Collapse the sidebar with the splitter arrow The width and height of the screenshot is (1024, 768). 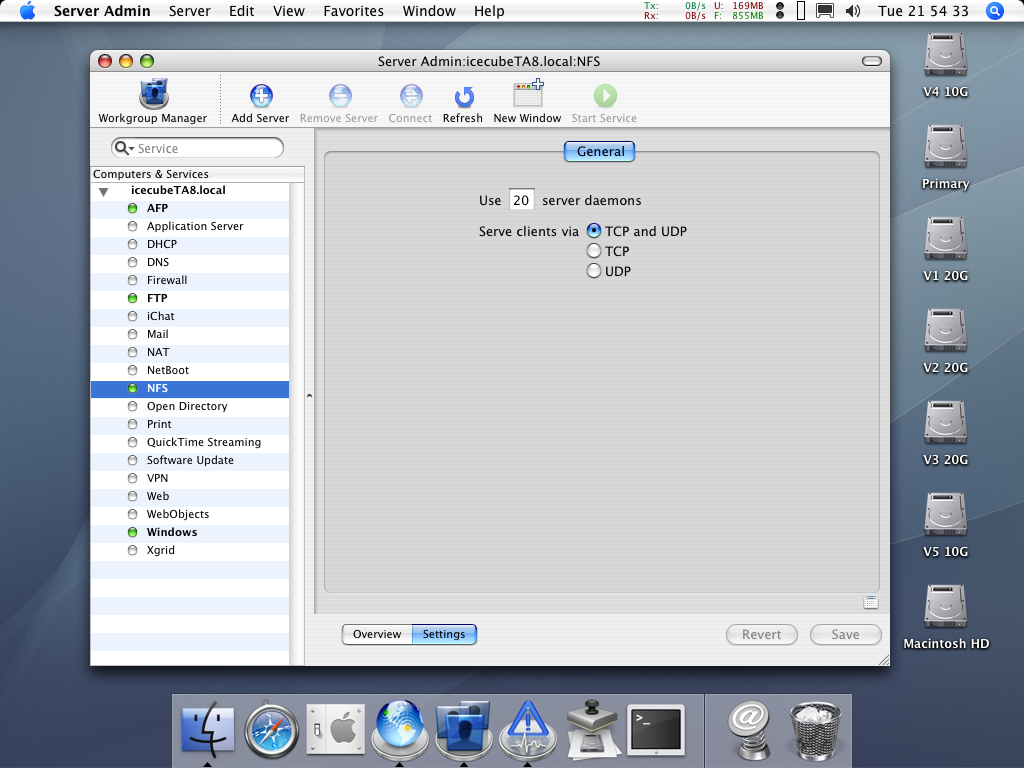[x=310, y=396]
